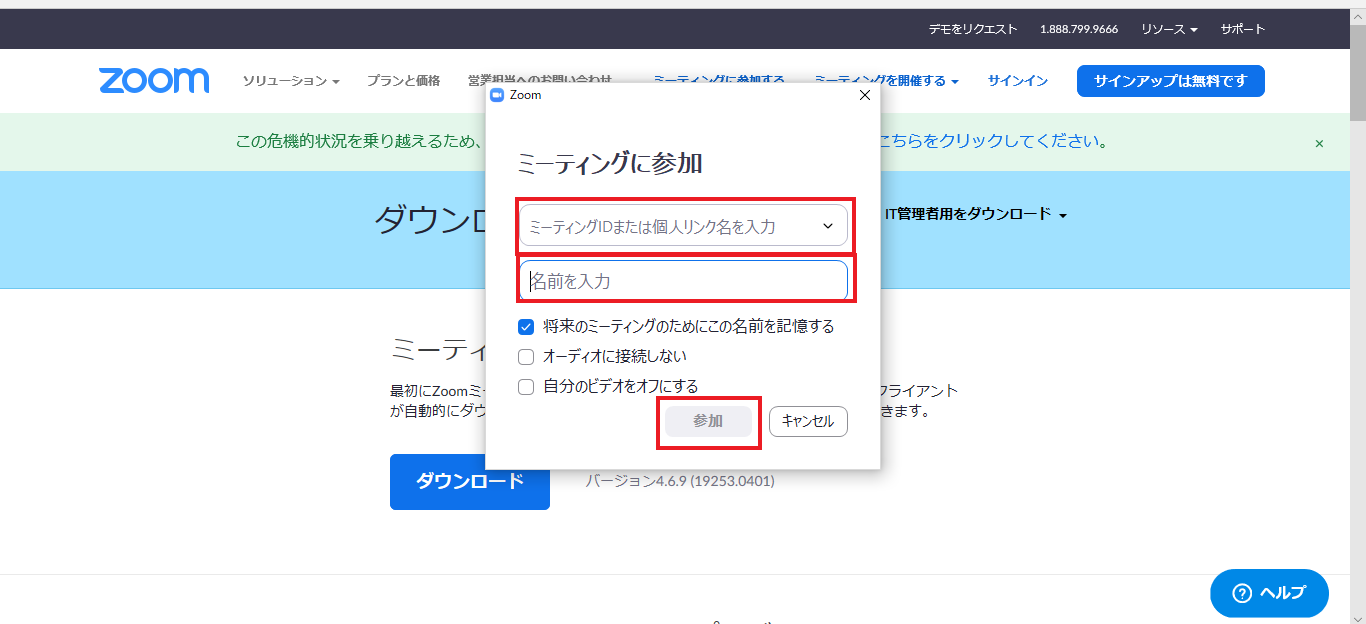Click デモをリクエスト link
The width and height of the screenshot is (1366, 624).
[x=973, y=29]
